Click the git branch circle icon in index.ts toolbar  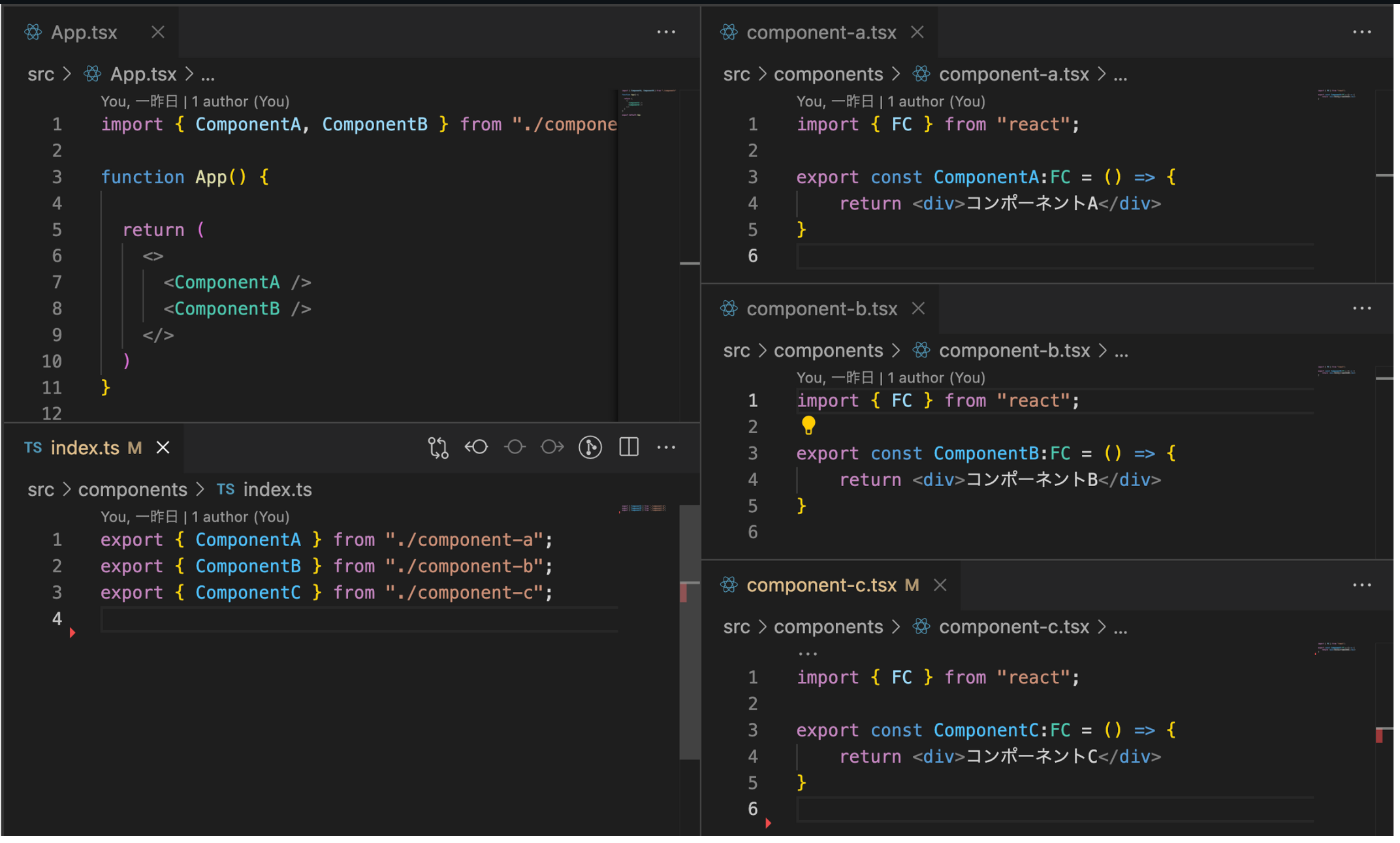coord(591,447)
